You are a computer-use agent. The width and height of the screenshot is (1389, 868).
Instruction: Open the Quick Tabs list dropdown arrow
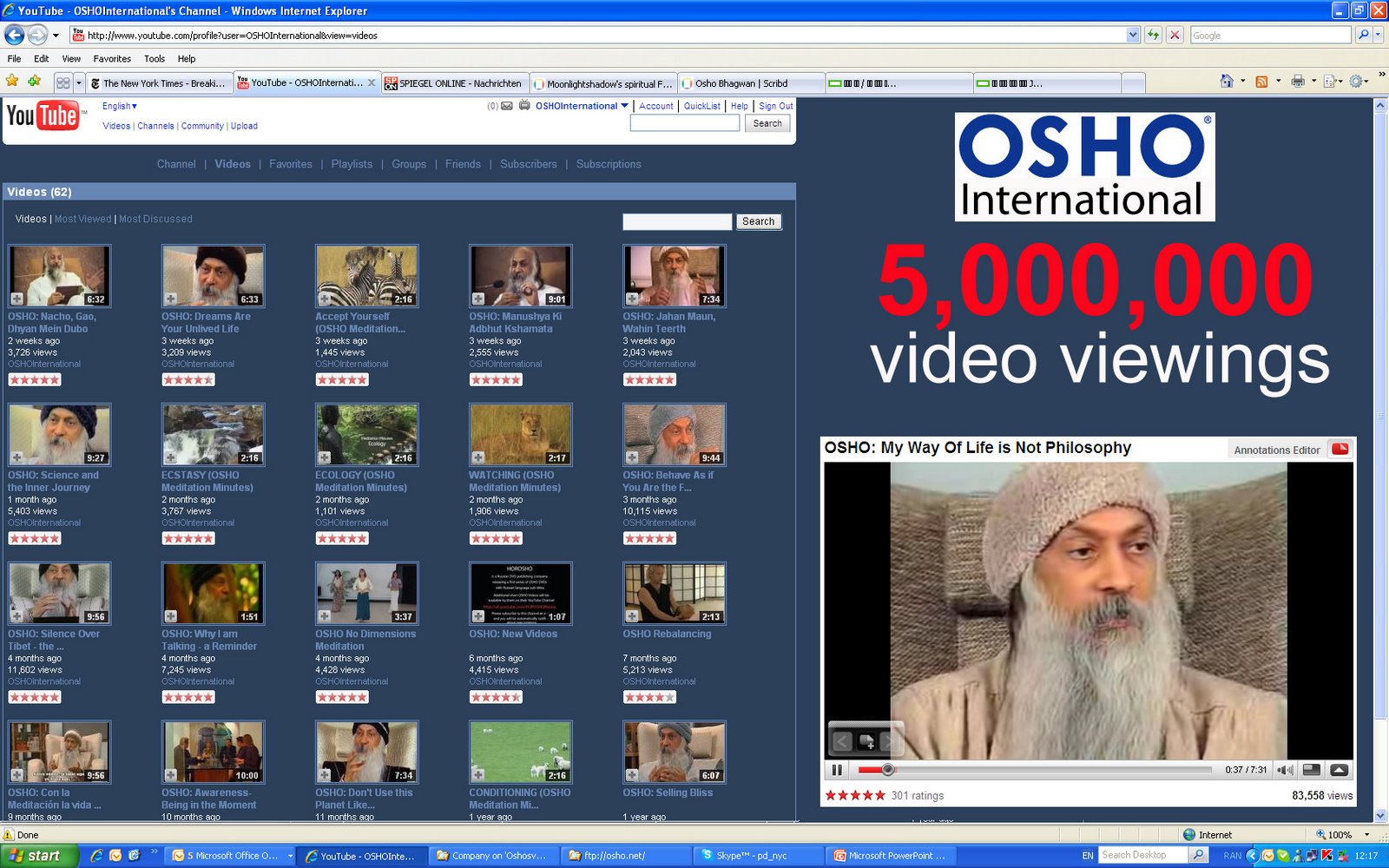click(79, 82)
